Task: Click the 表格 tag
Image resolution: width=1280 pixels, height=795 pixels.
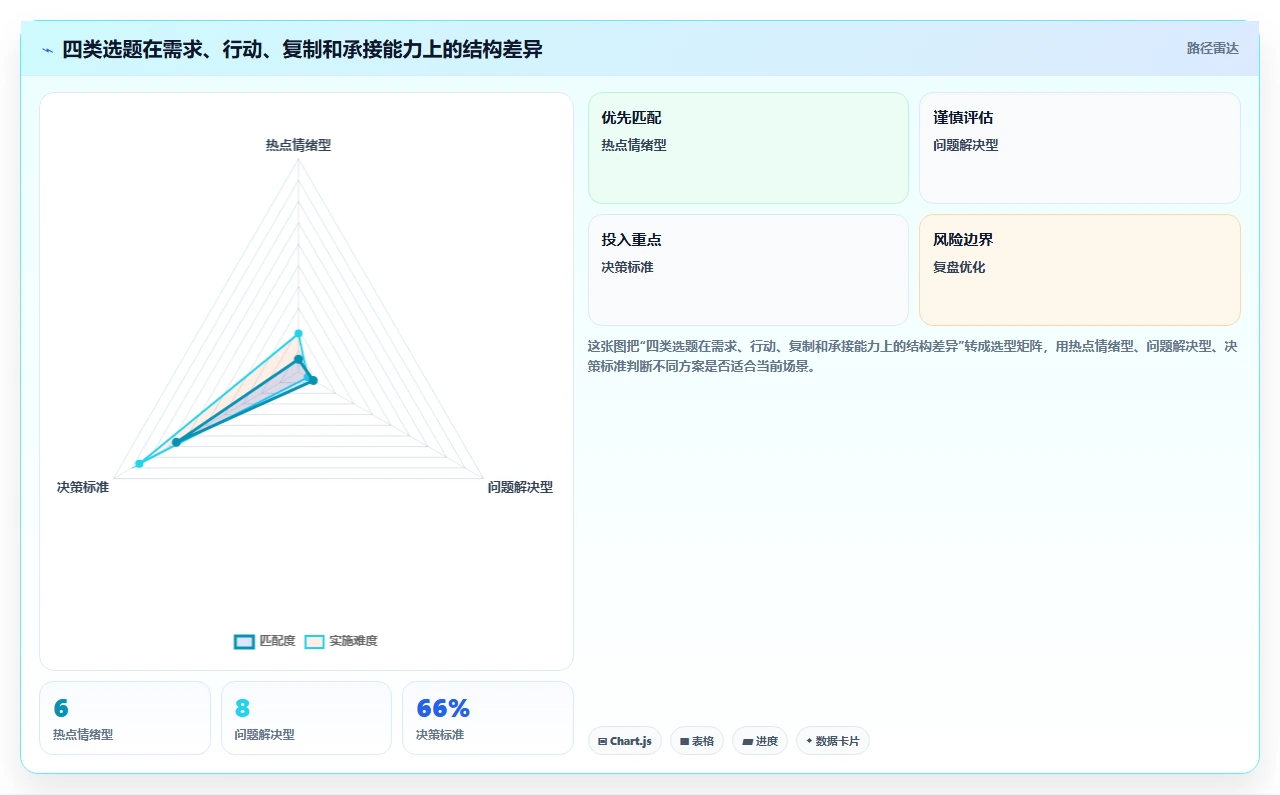Action: pos(697,741)
